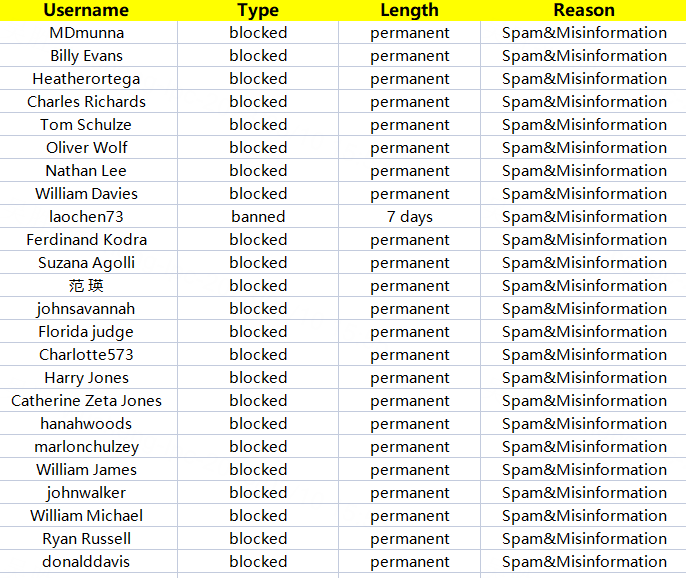Image resolution: width=686 pixels, height=578 pixels.
Task: Select the laochen73 username cell
Action: [x=87, y=217]
